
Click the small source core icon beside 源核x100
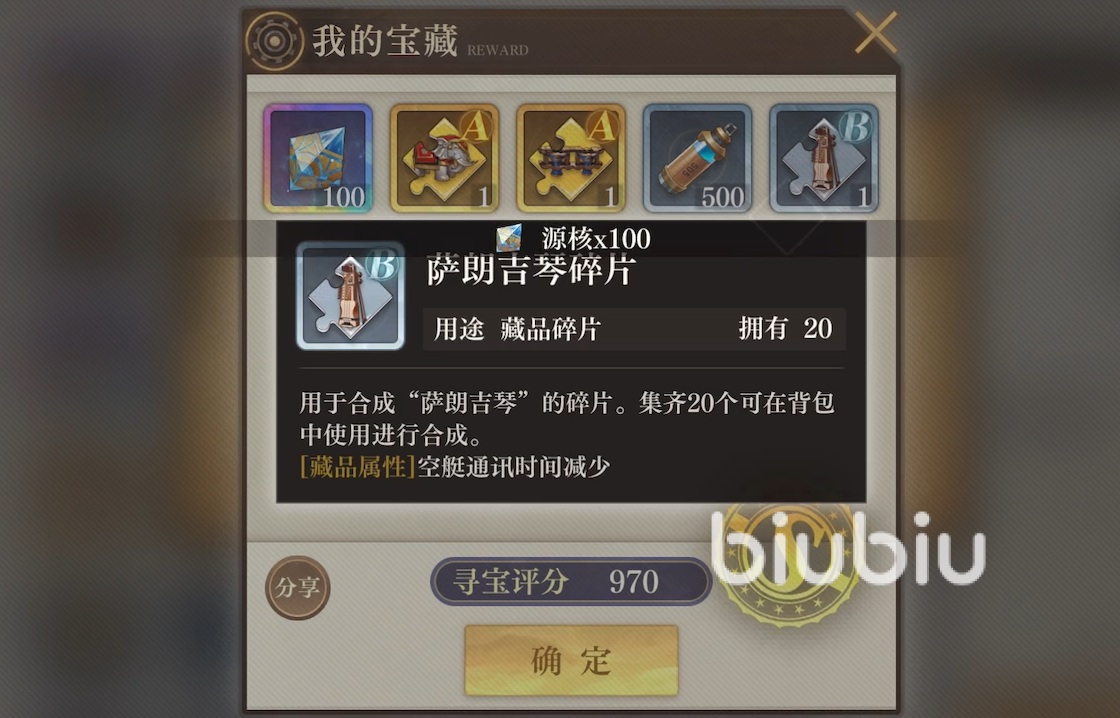[x=509, y=238]
